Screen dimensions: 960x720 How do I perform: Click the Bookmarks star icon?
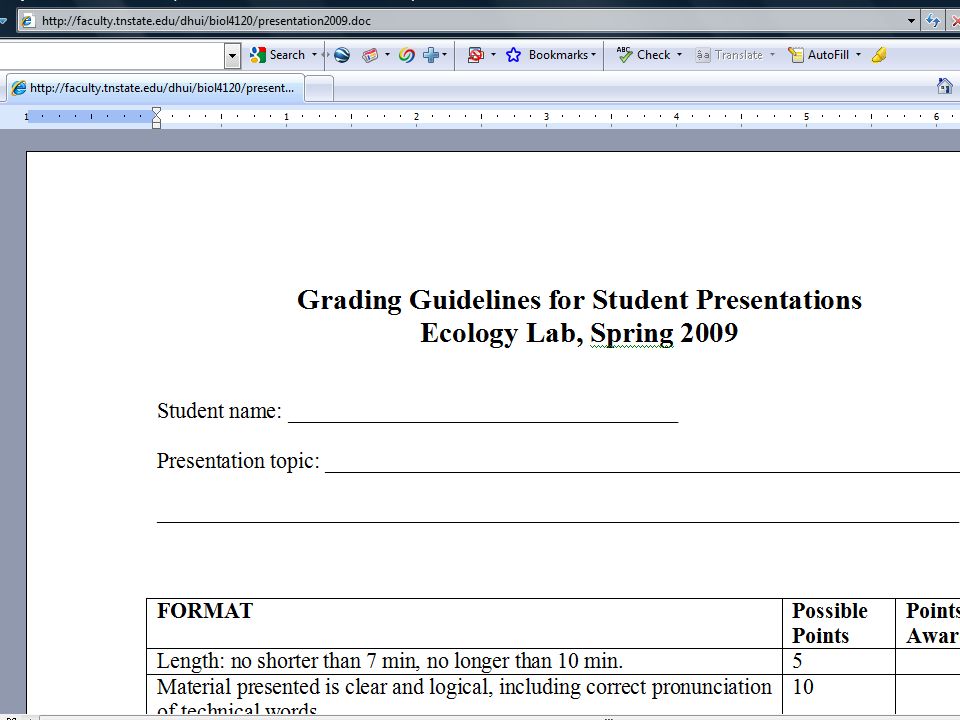coord(514,55)
